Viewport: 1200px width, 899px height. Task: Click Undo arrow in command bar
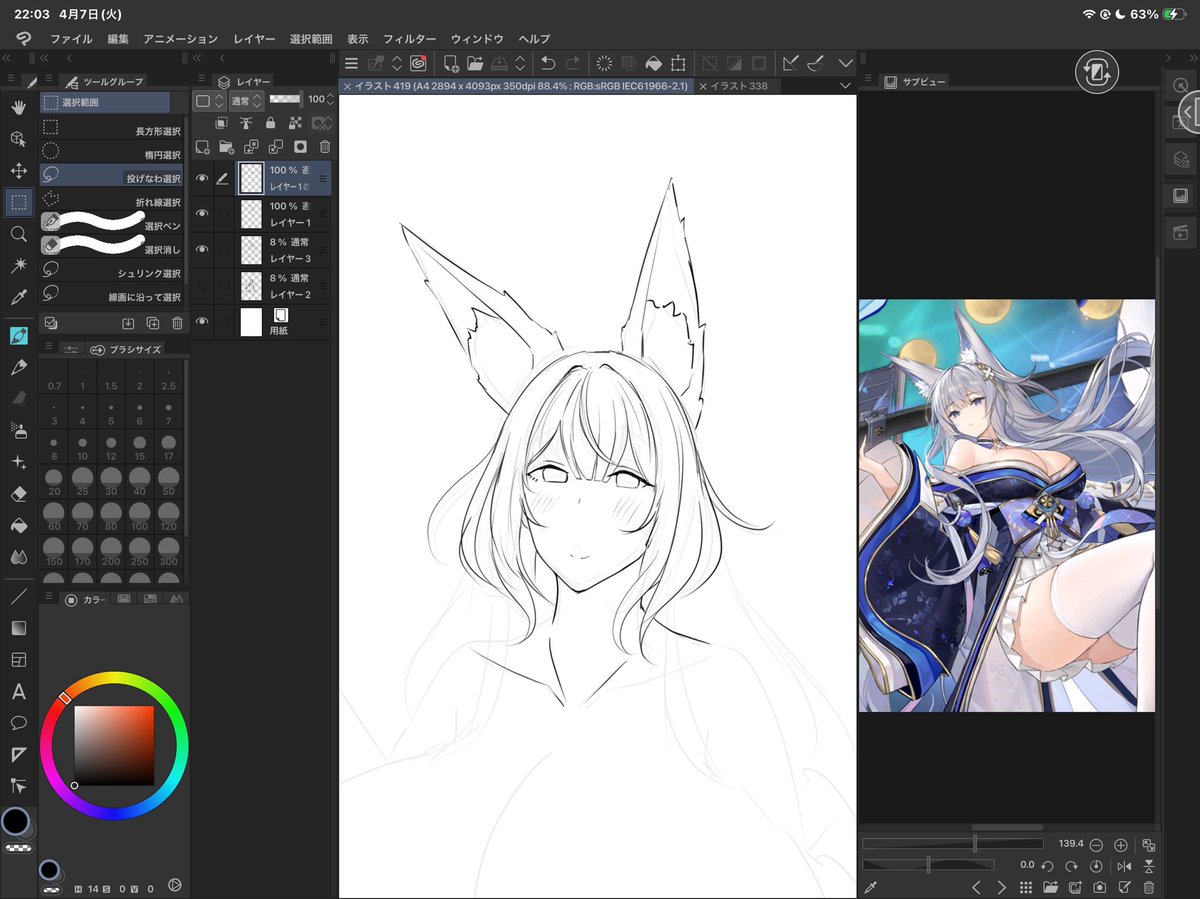(x=548, y=63)
